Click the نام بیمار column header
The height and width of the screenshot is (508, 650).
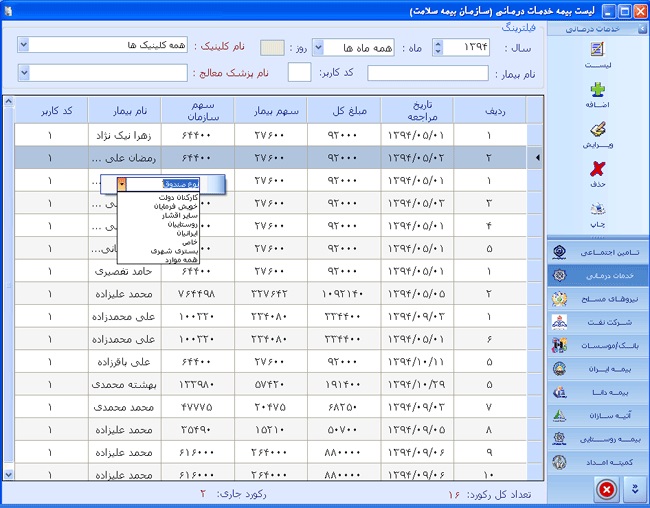125,110
